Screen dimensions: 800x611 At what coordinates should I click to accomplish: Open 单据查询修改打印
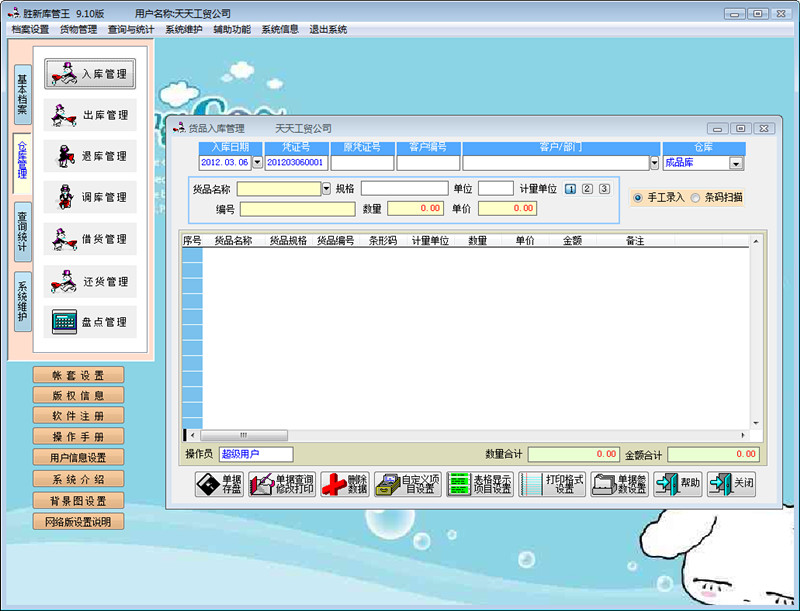click(282, 484)
